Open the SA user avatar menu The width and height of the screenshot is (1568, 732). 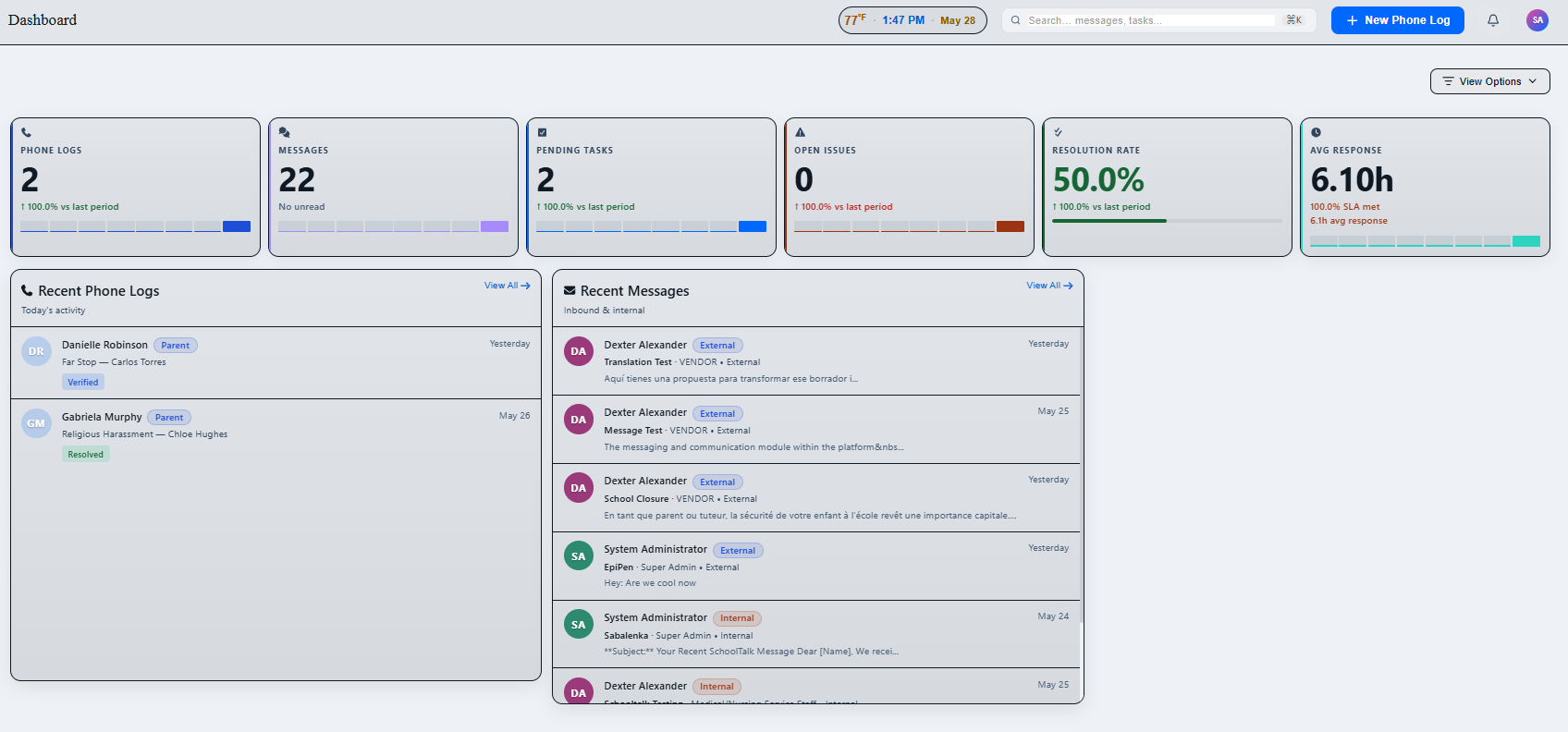[x=1537, y=20]
